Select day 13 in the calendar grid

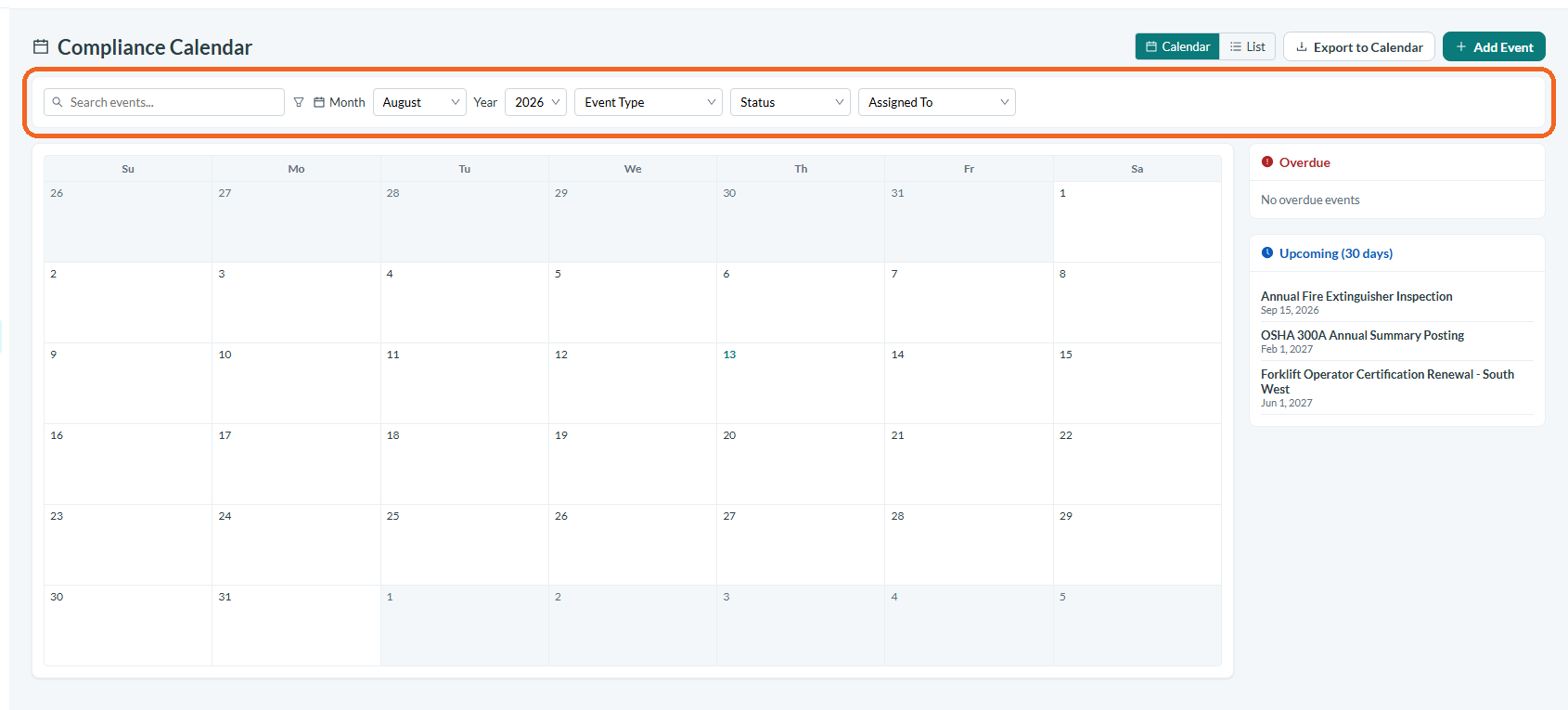[801, 383]
